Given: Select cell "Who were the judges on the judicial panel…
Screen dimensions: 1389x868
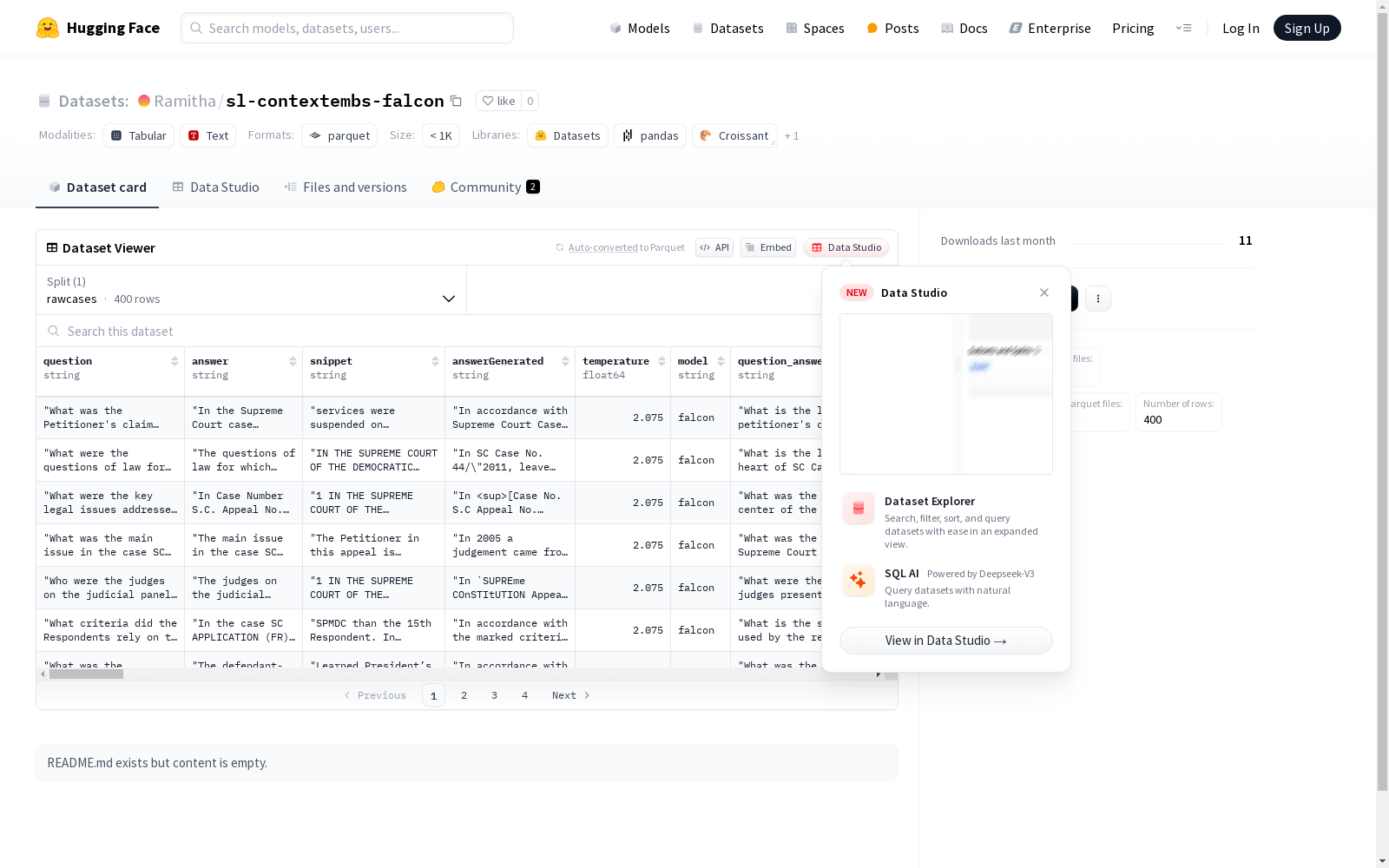Looking at the screenshot, I should 110,588.
